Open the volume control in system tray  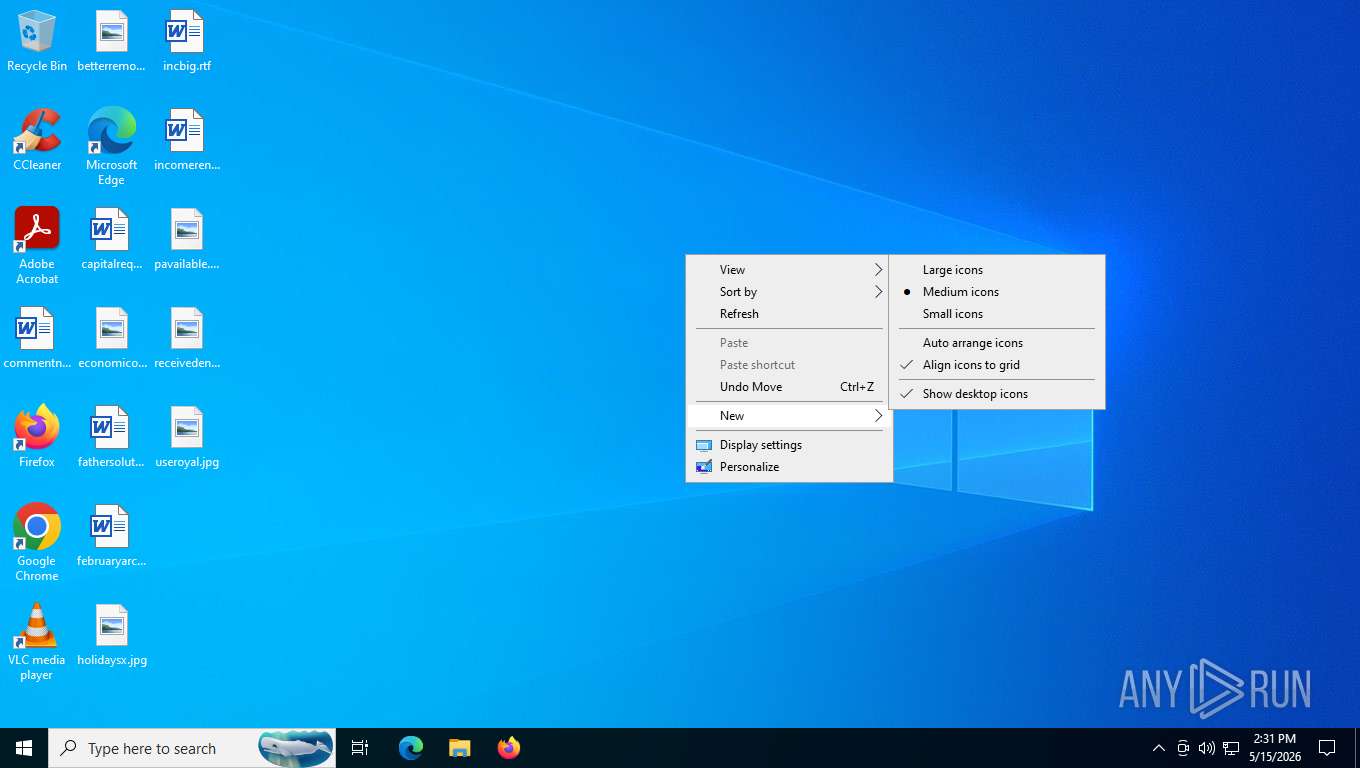point(1207,748)
